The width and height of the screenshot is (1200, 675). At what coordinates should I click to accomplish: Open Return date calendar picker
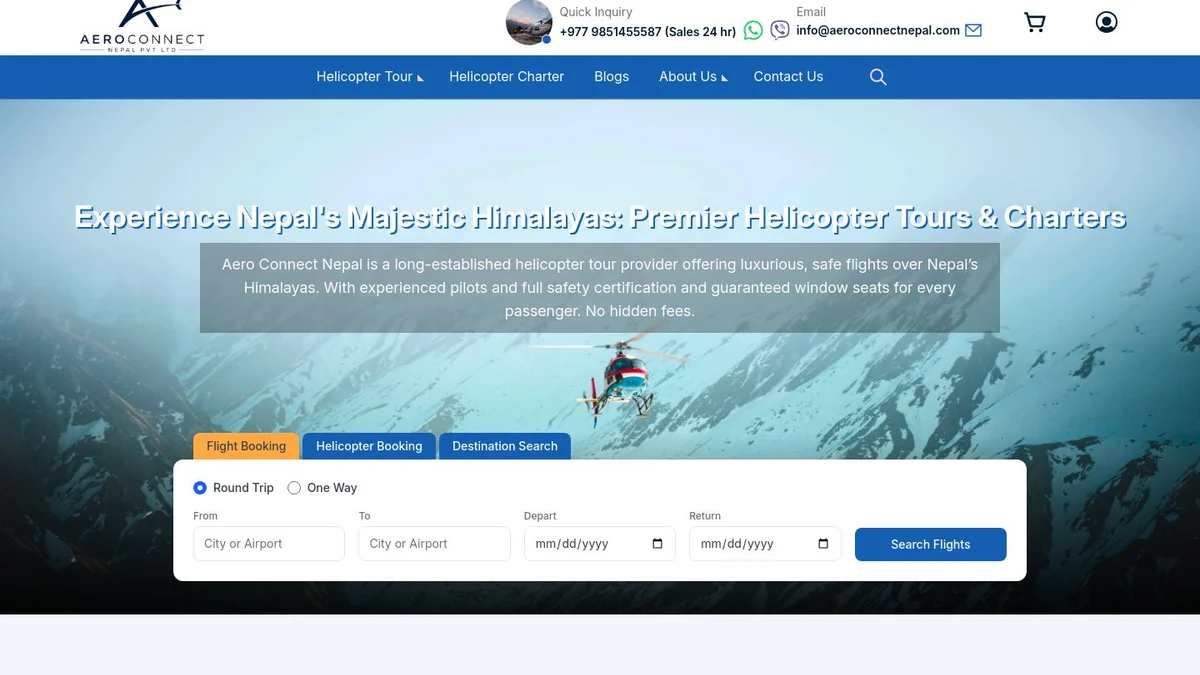(x=823, y=544)
